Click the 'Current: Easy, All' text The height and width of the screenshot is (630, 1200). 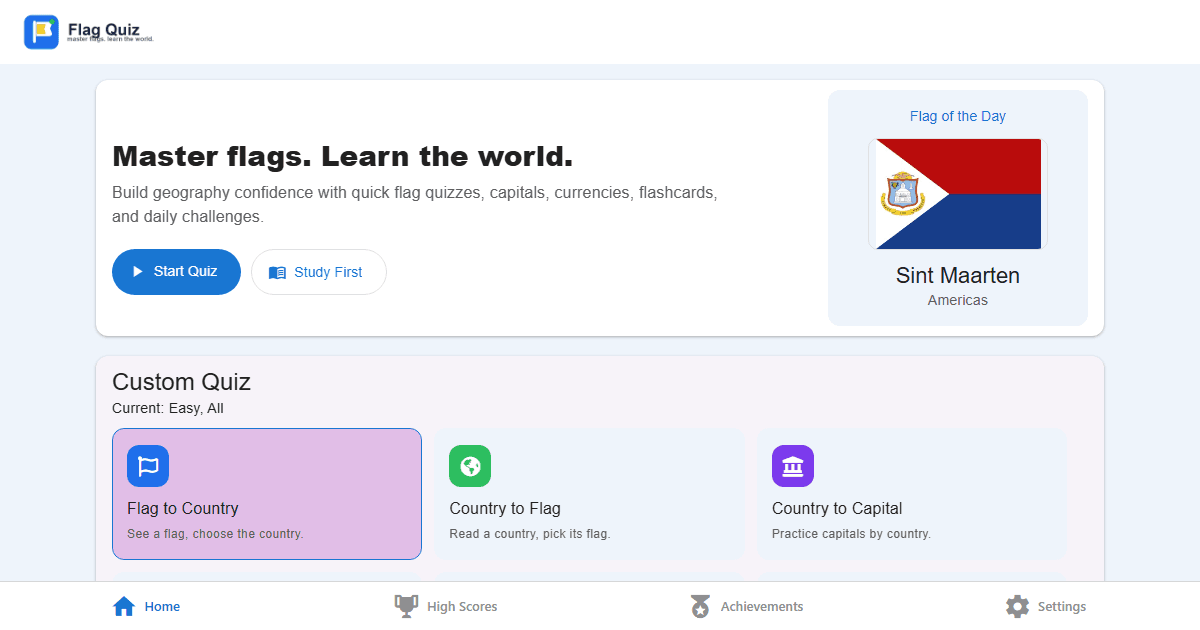coord(168,408)
